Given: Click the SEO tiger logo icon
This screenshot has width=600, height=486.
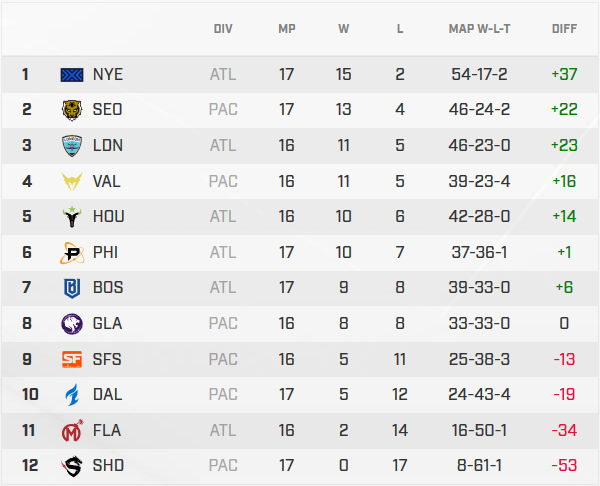Looking at the screenshot, I should pyautogui.click(x=73, y=110).
